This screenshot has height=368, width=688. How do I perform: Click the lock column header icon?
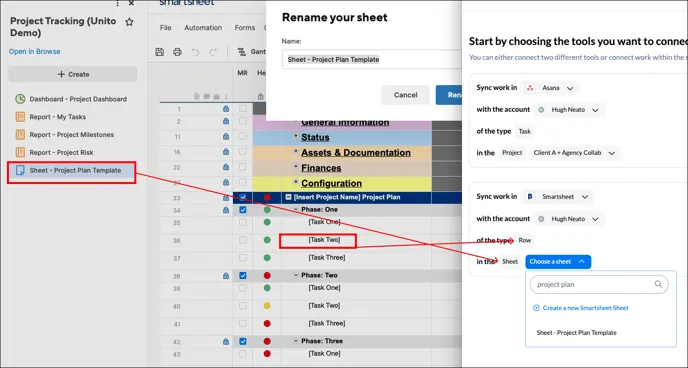coord(260,96)
